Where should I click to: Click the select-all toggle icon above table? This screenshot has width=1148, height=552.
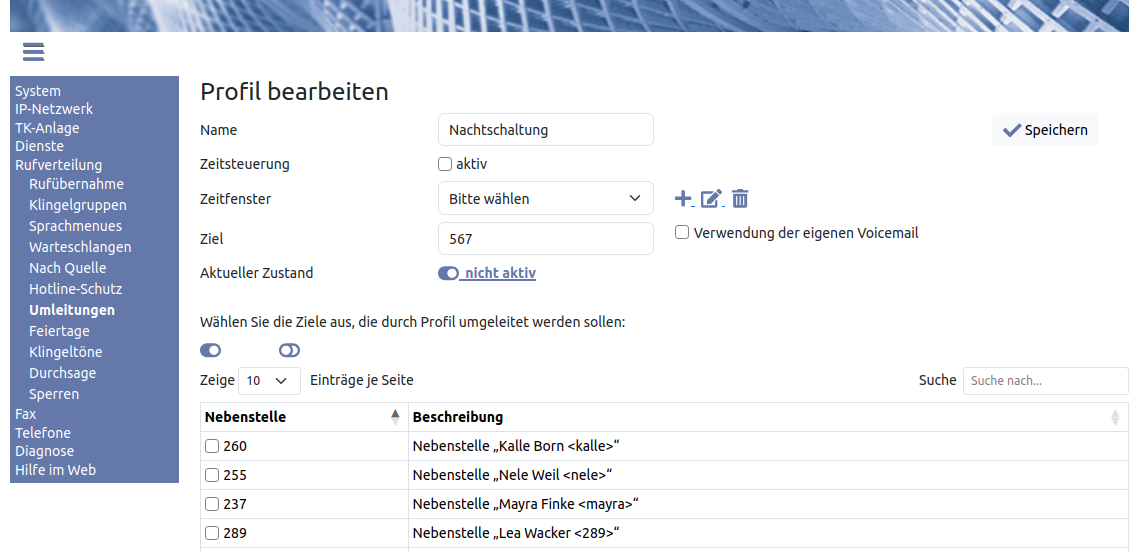coord(210,350)
